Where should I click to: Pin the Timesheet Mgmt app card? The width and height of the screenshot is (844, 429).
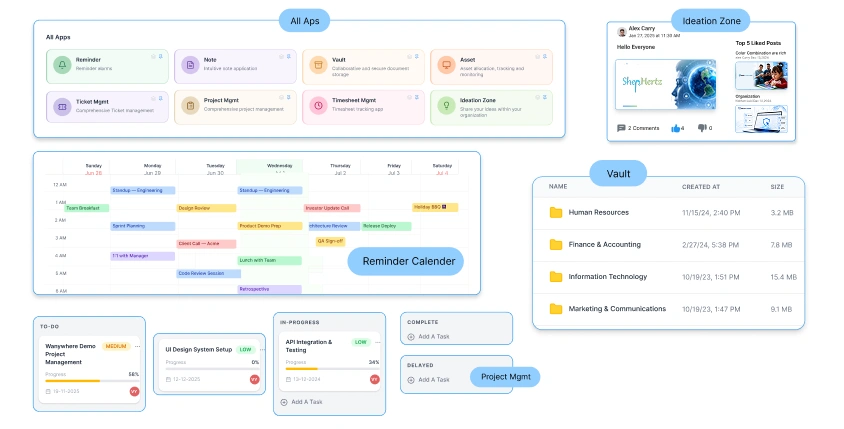[x=417, y=97]
